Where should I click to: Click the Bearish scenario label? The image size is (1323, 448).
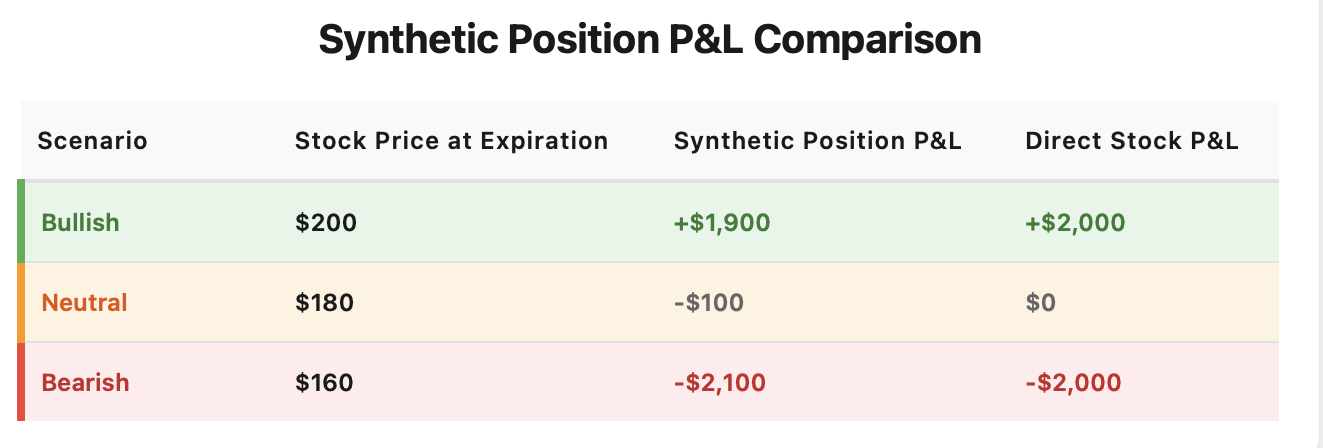click(x=85, y=382)
